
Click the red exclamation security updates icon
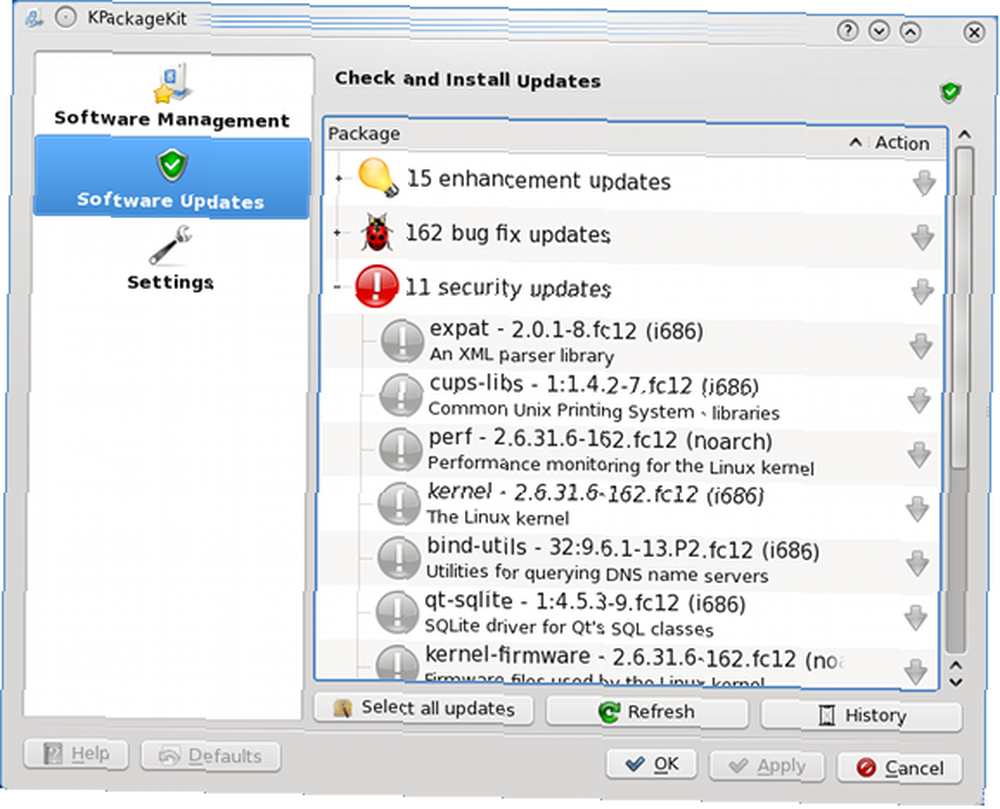point(376,286)
